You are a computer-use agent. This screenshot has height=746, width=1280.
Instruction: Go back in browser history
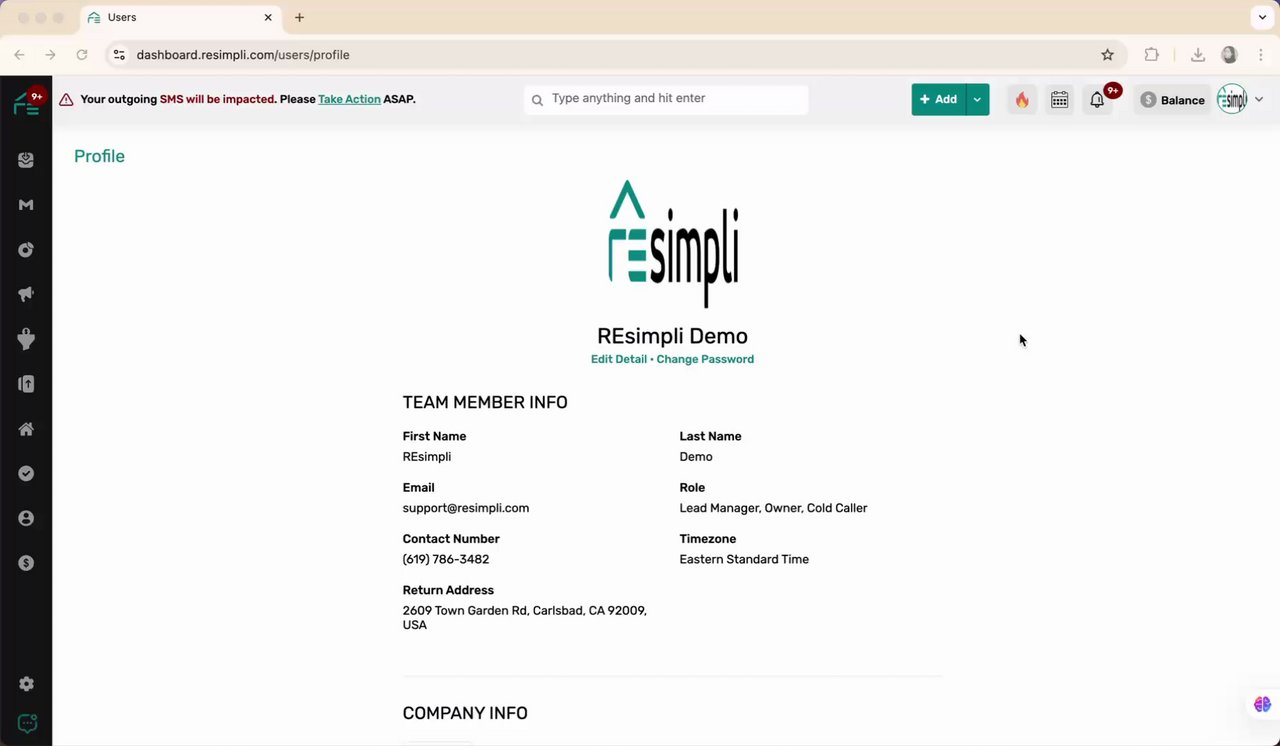coord(20,55)
